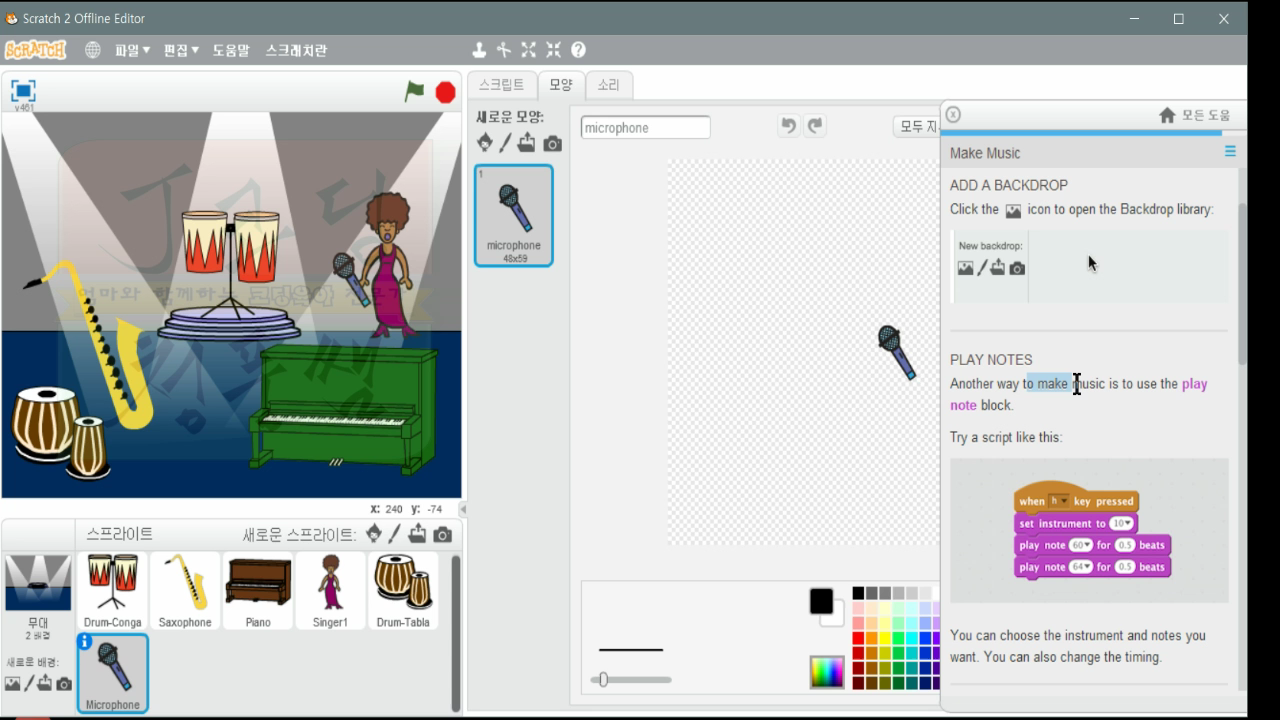This screenshot has width=1280, height=720.
Task: Select the Singer1 sprite
Action: pyautogui.click(x=330, y=591)
